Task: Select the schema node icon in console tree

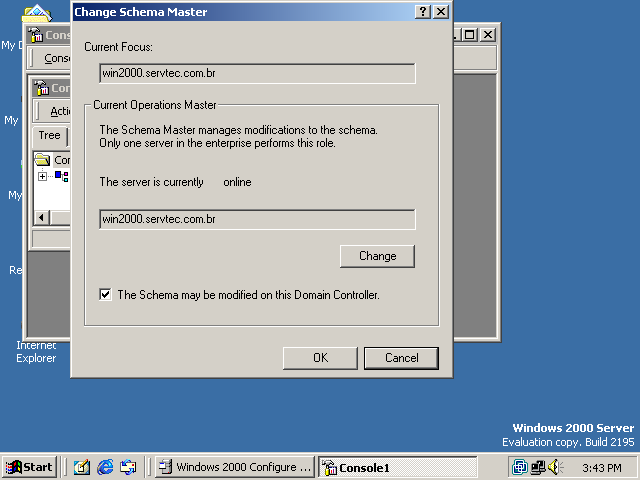Action: pyautogui.click(x=61, y=176)
